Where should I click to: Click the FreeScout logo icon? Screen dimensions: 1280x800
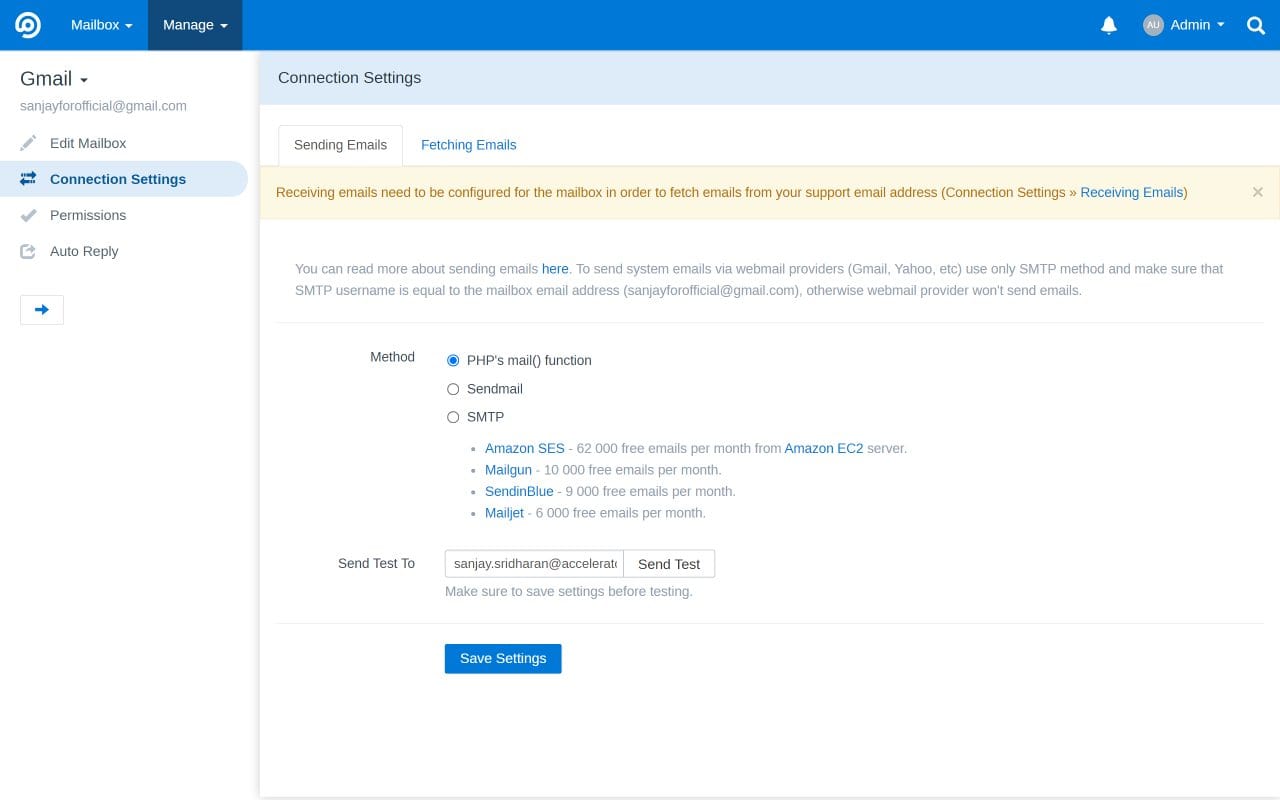click(x=25, y=24)
